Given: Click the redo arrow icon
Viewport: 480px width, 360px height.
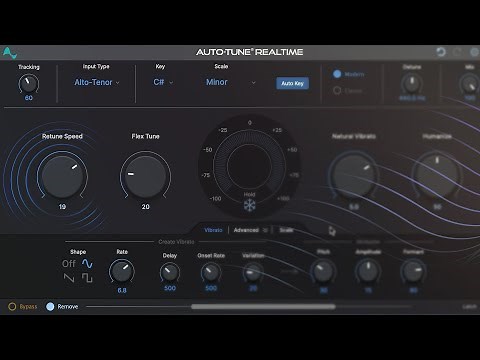Looking at the screenshot, I should [x=457, y=52].
